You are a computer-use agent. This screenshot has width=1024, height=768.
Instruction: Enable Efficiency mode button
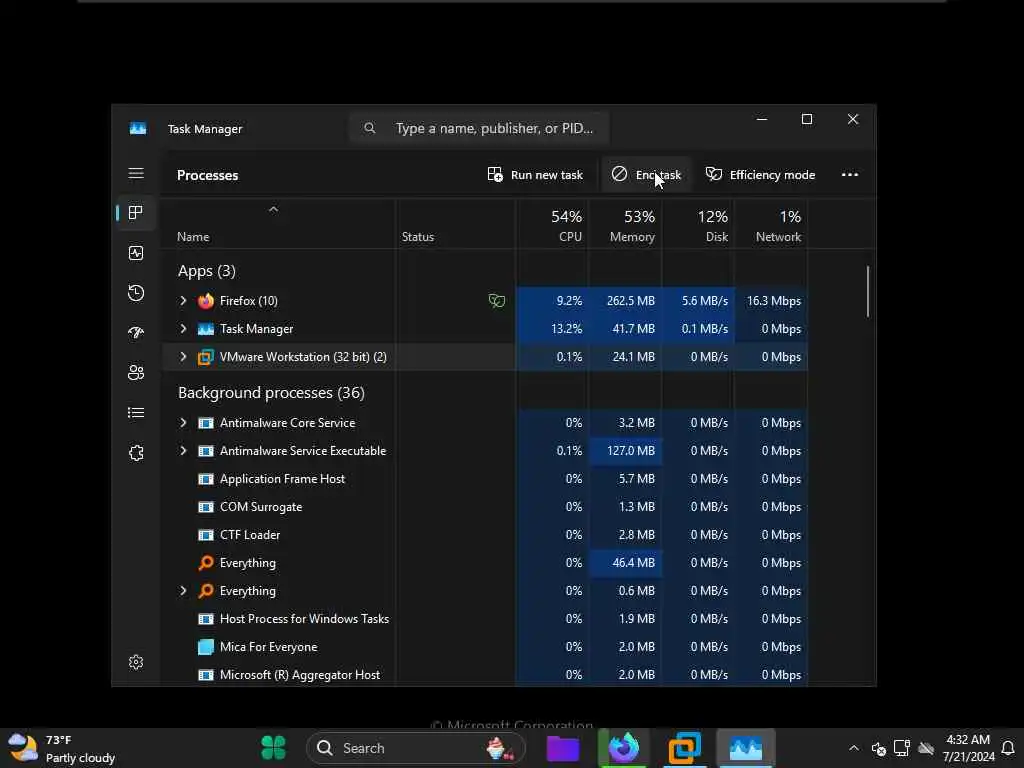coord(760,175)
